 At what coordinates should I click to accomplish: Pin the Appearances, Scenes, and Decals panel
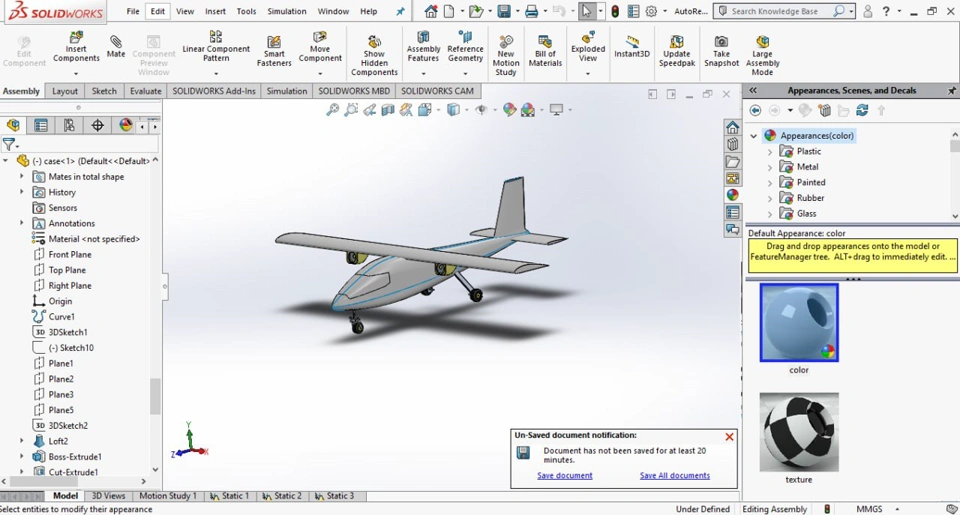coord(951,90)
